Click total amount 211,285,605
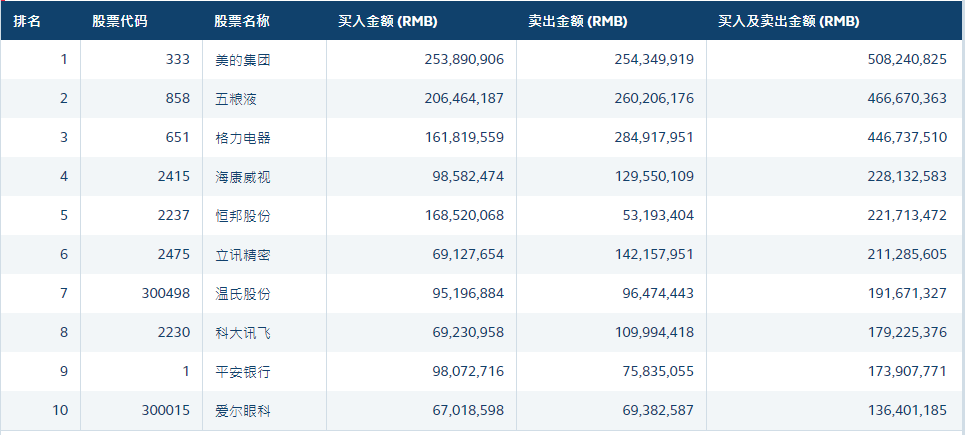 907,254
